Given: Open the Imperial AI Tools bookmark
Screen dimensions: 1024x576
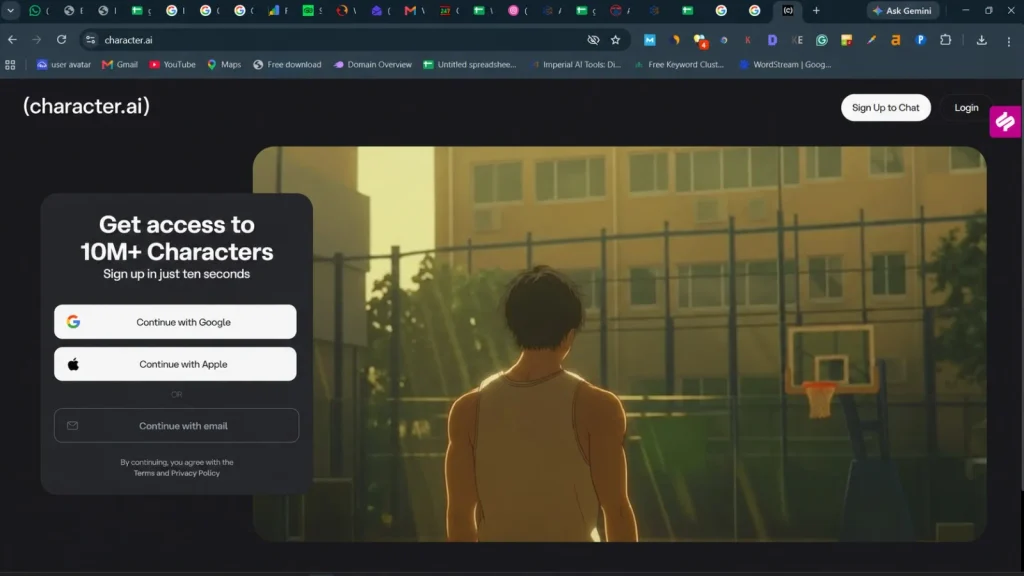Looking at the screenshot, I should [575, 65].
